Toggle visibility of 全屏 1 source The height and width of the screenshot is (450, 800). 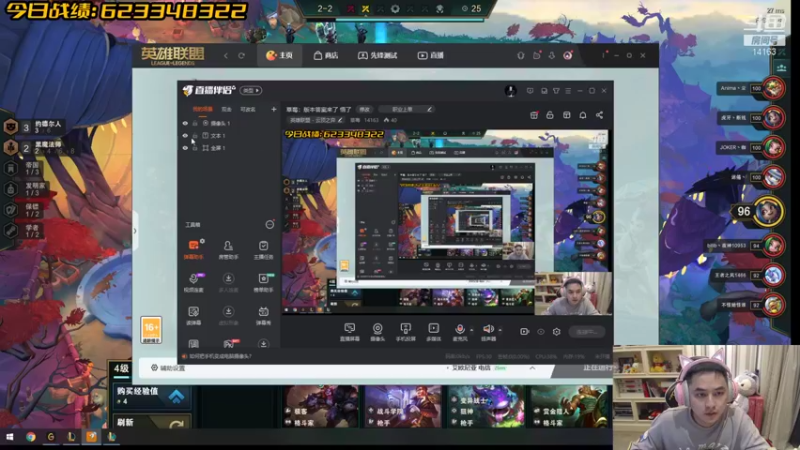click(185, 147)
